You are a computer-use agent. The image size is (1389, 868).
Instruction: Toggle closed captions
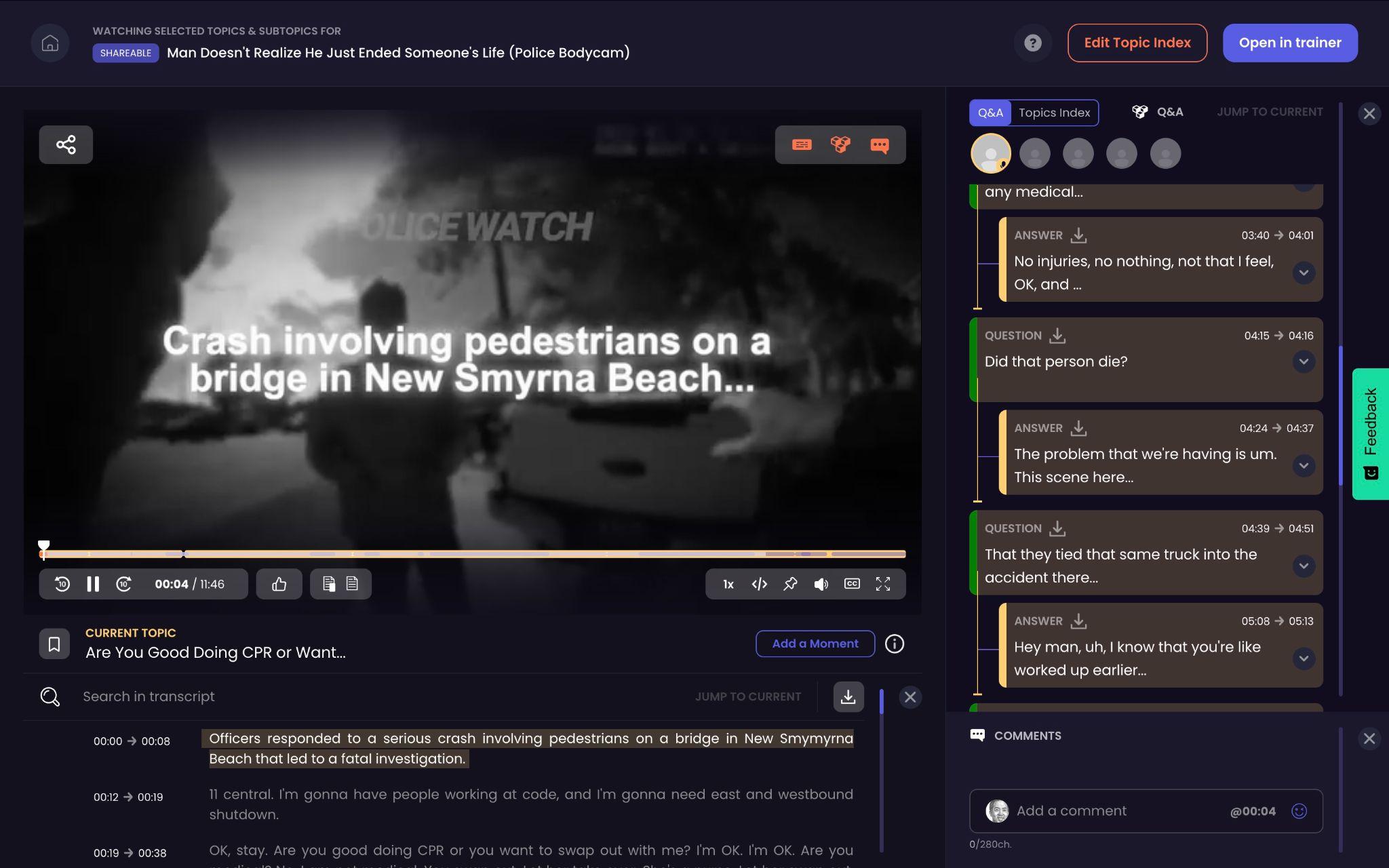pyautogui.click(x=852, y=584)
